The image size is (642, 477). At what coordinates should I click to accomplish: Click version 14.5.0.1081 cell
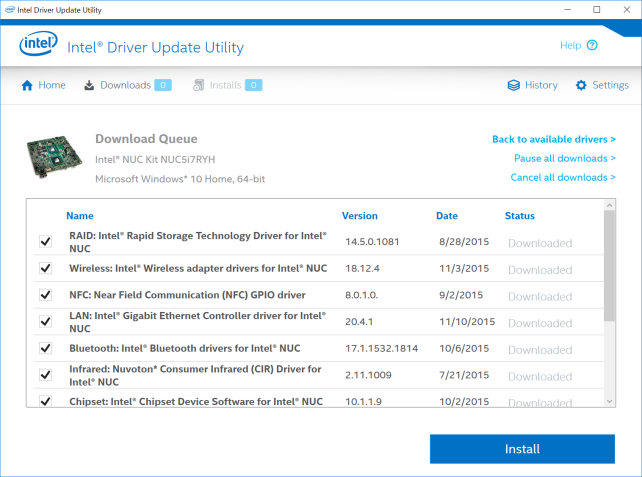[372, 242]
